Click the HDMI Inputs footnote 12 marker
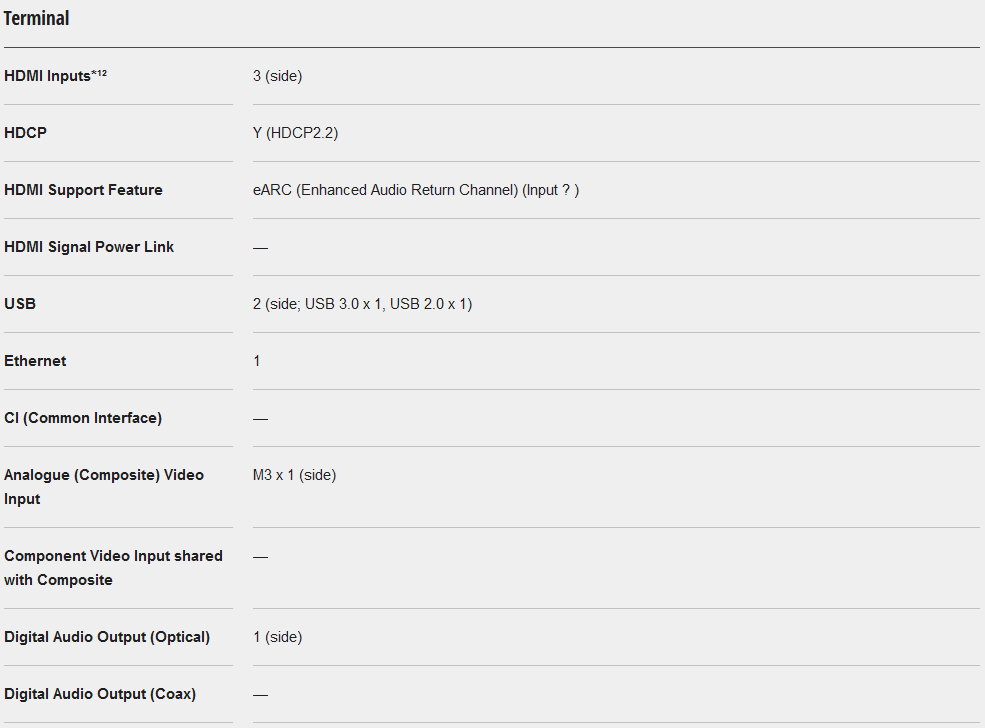Image resolution: width=985 pixels, height=728 pixels. (x=99, y=72)
